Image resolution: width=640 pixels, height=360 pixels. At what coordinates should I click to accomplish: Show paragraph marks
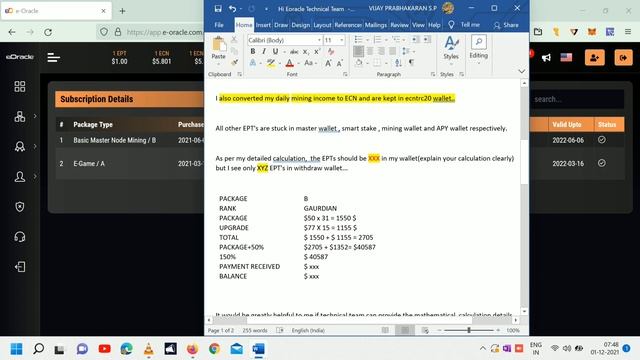click(x=411, y=63)
